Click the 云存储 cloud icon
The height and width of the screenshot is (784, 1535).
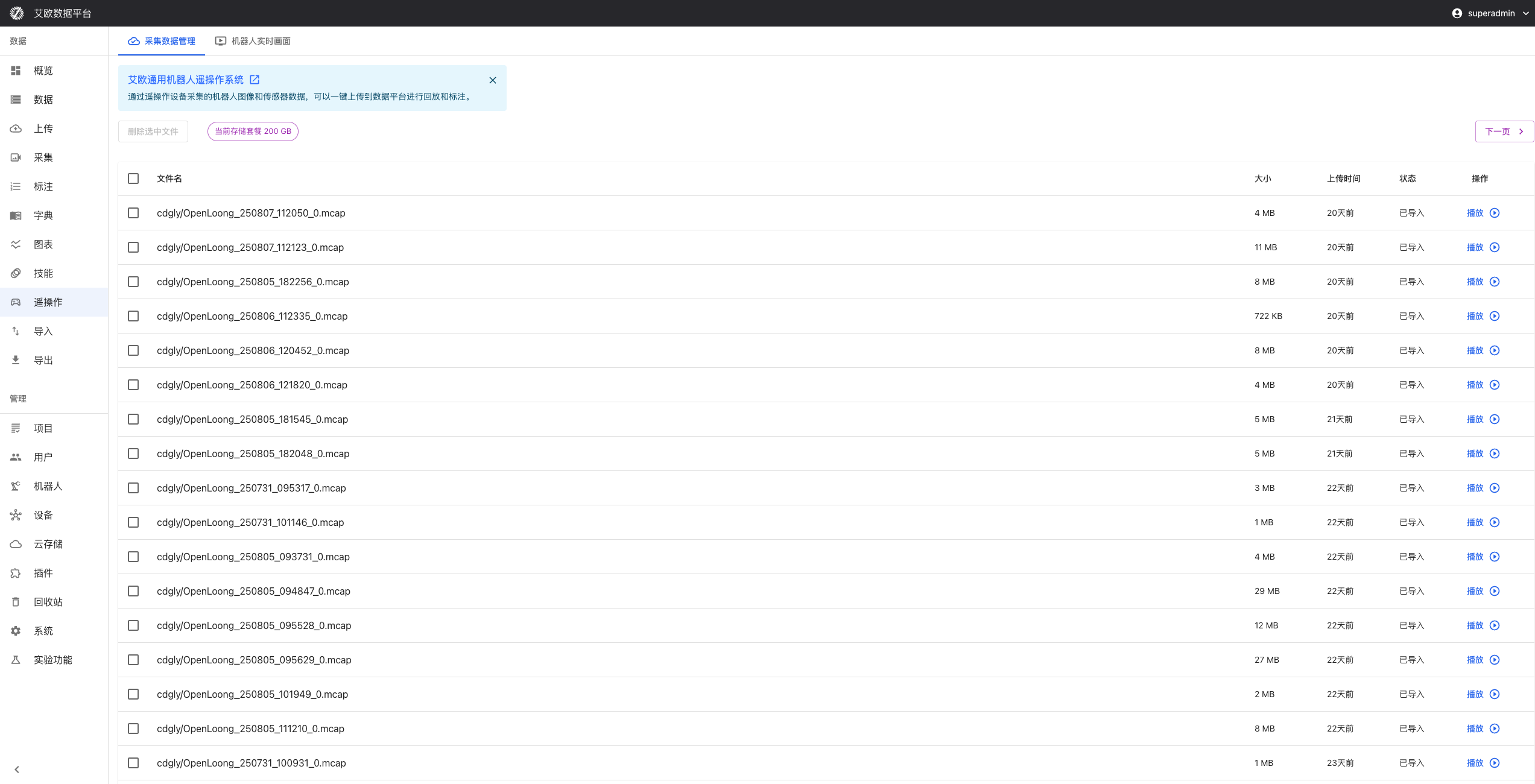[16, 544]
